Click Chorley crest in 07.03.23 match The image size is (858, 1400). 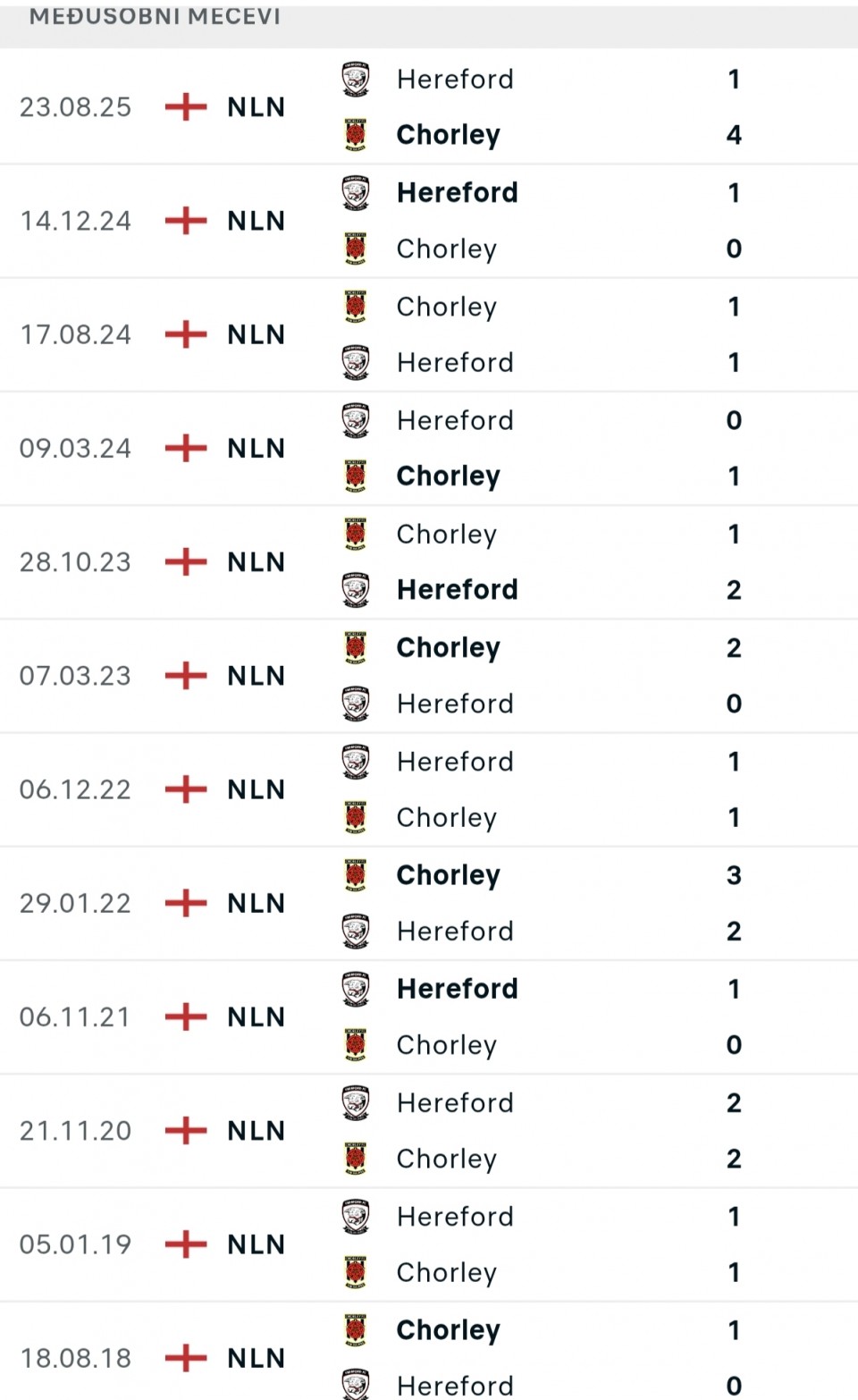coord(356,647)
